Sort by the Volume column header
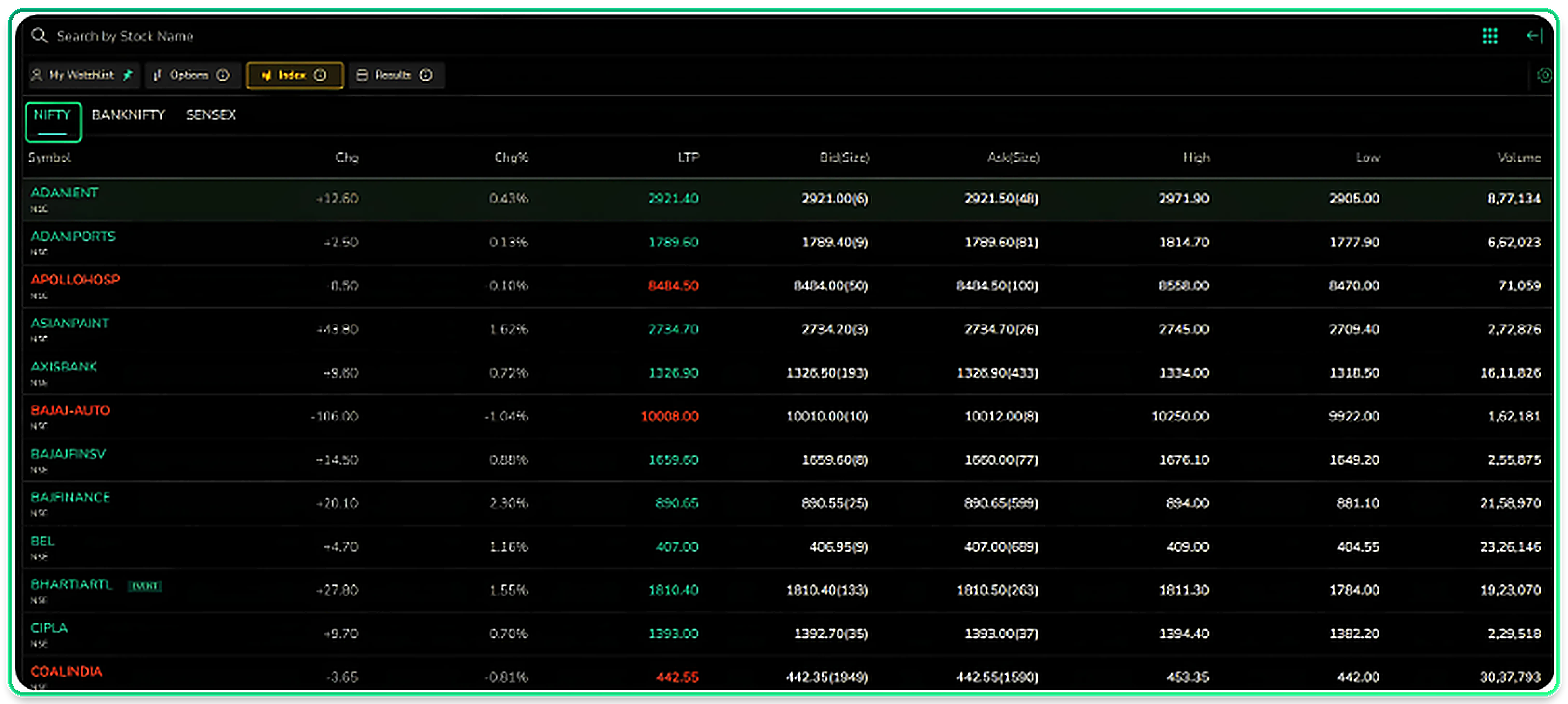The image size is (1568, 704). (x=1519, y=158)
